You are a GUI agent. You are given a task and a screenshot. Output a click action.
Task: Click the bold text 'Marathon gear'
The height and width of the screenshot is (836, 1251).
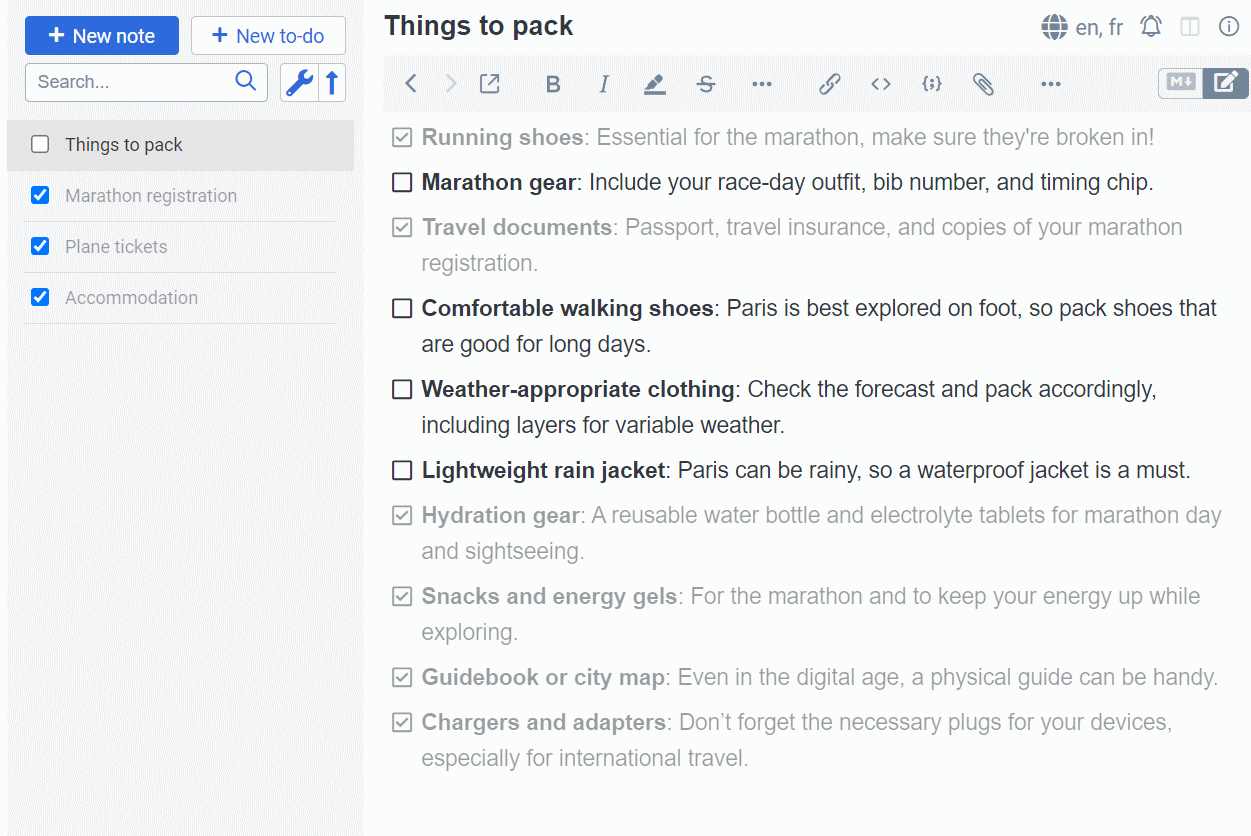coord(499,183)
